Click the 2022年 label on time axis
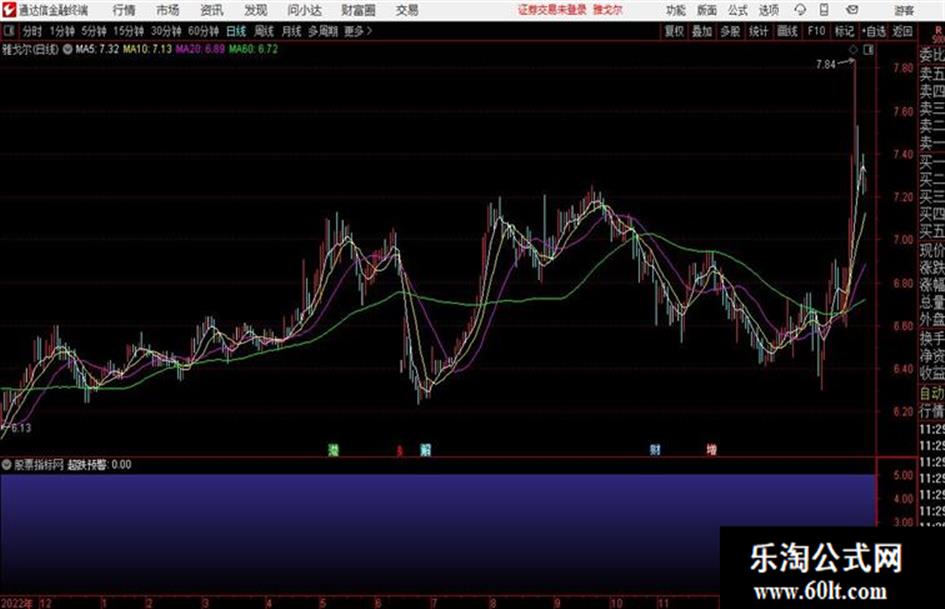The height and width of the screenshot is (609, 945). click(x=17, y=603)
